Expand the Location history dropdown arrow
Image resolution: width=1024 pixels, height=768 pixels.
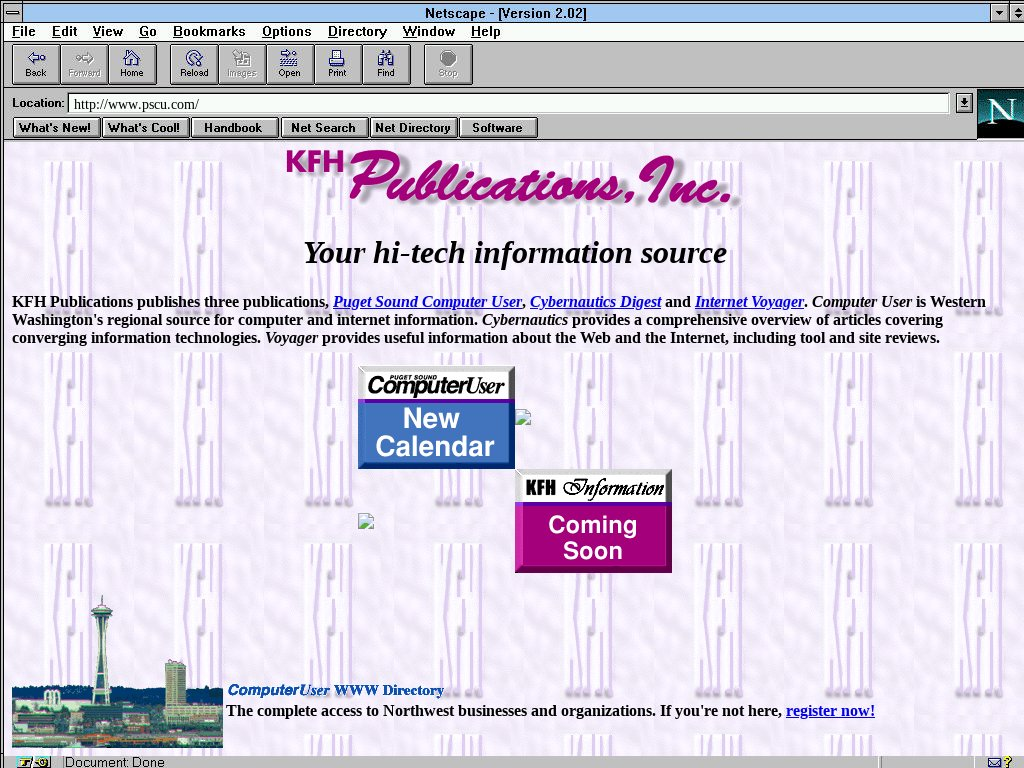pyautogui.click(x=964, y=103)
